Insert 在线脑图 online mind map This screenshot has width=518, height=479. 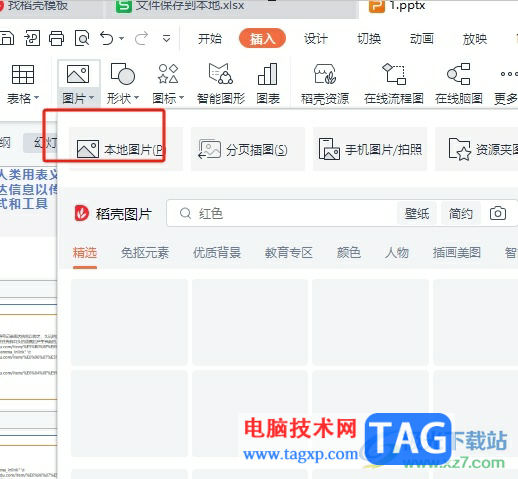tap(459, 83)
